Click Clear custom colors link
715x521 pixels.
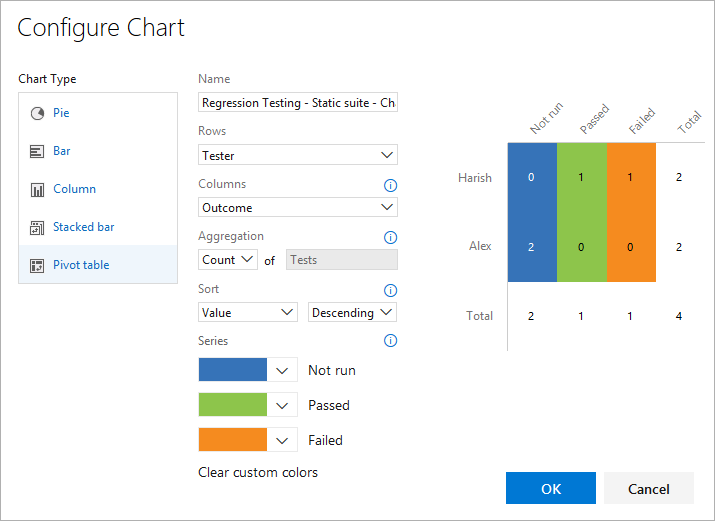pos(258,472)
